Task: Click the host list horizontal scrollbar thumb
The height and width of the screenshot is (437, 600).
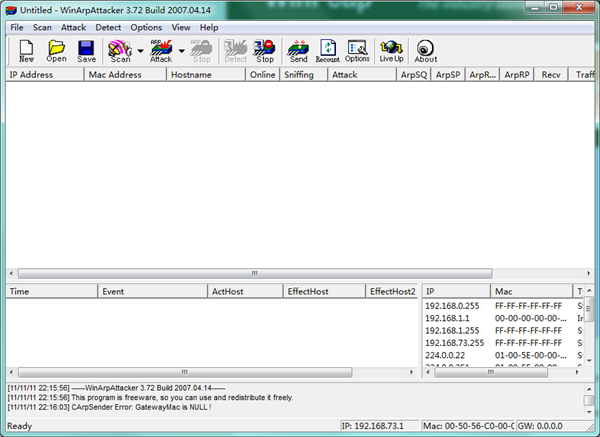Action: 255,273
